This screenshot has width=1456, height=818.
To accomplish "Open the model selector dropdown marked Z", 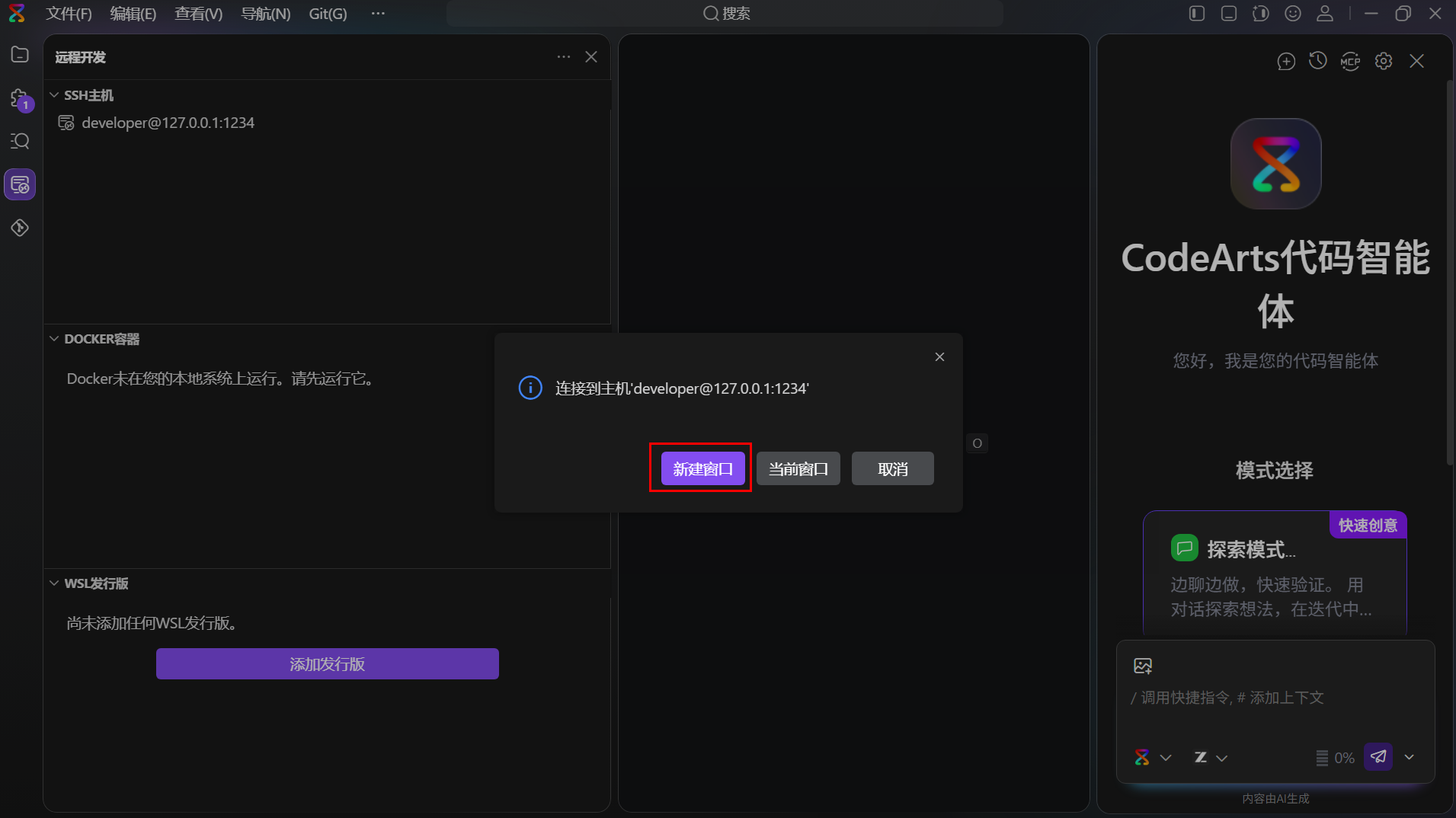I will tap(1211, 757).
